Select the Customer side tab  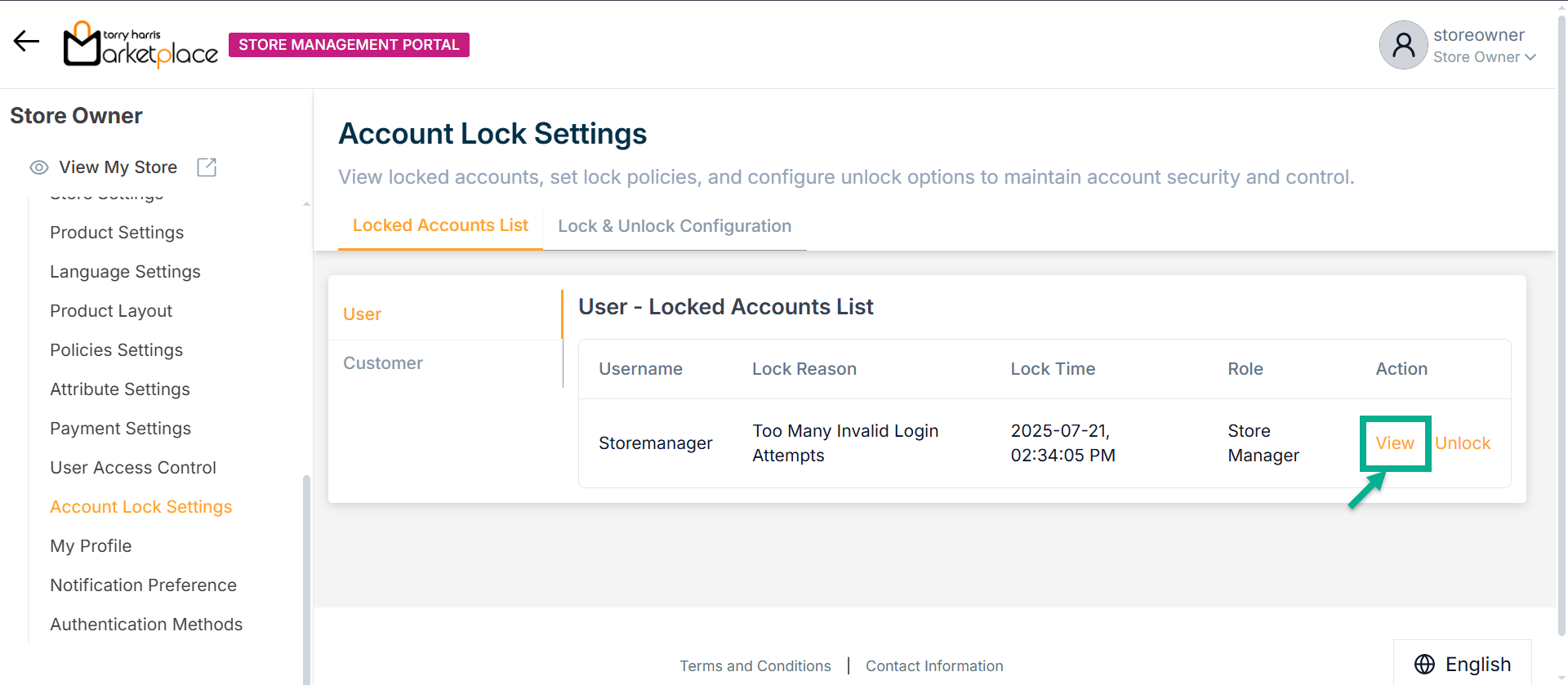pyautogui.click(x=383, y=363)
